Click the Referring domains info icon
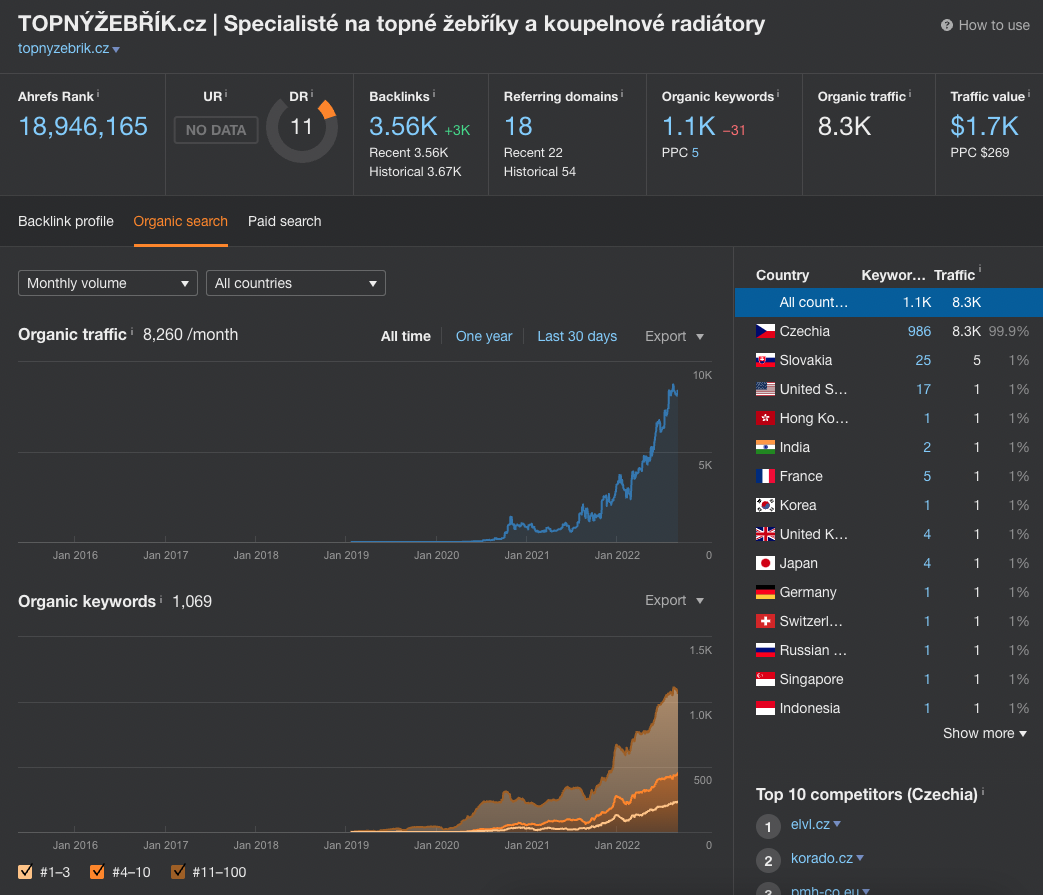 [622, 94]
